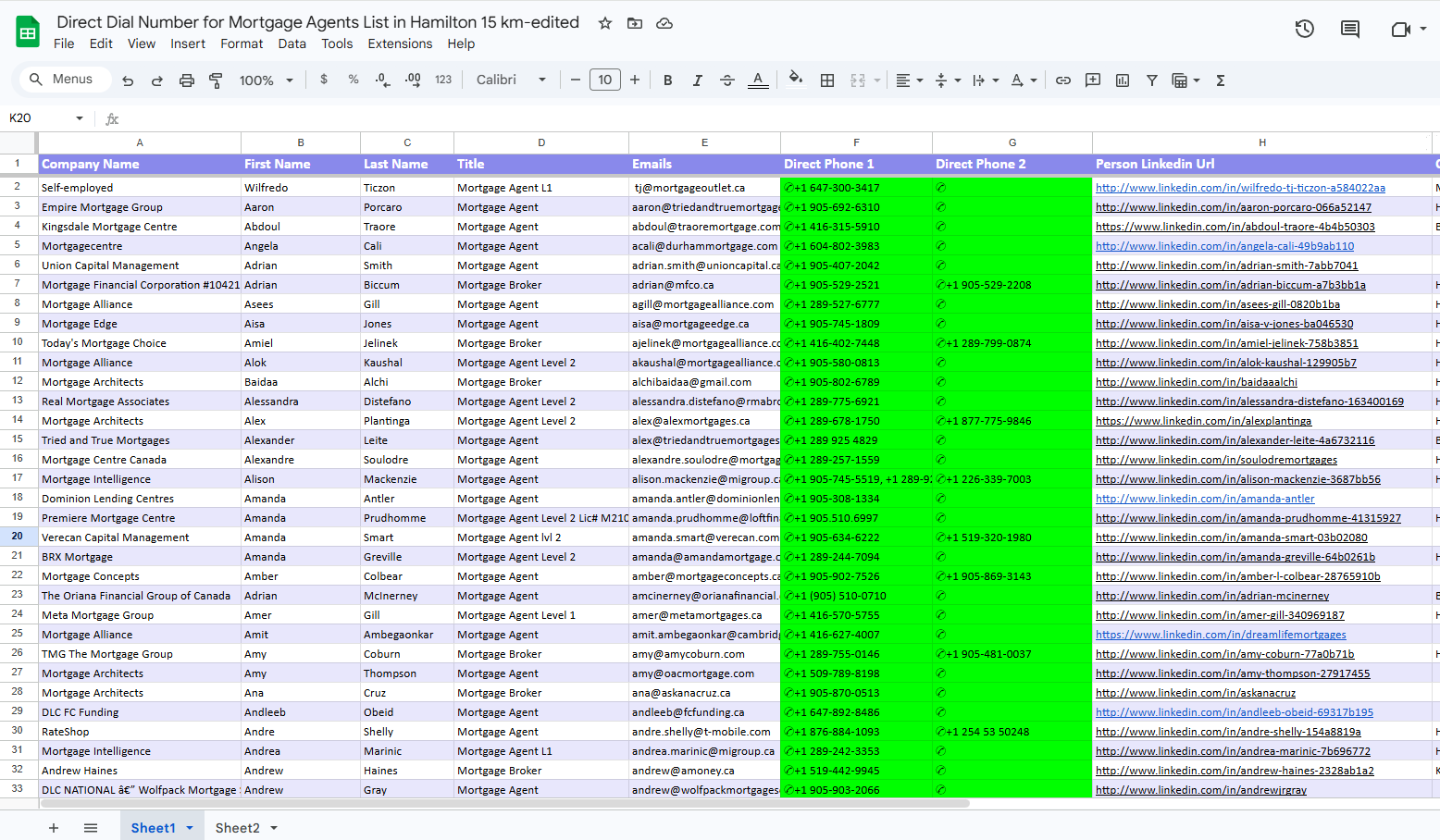The width and height of the screenshot is (1440, 840).
Task: Toggle strikethrough formatting
Action: point(727,80)
